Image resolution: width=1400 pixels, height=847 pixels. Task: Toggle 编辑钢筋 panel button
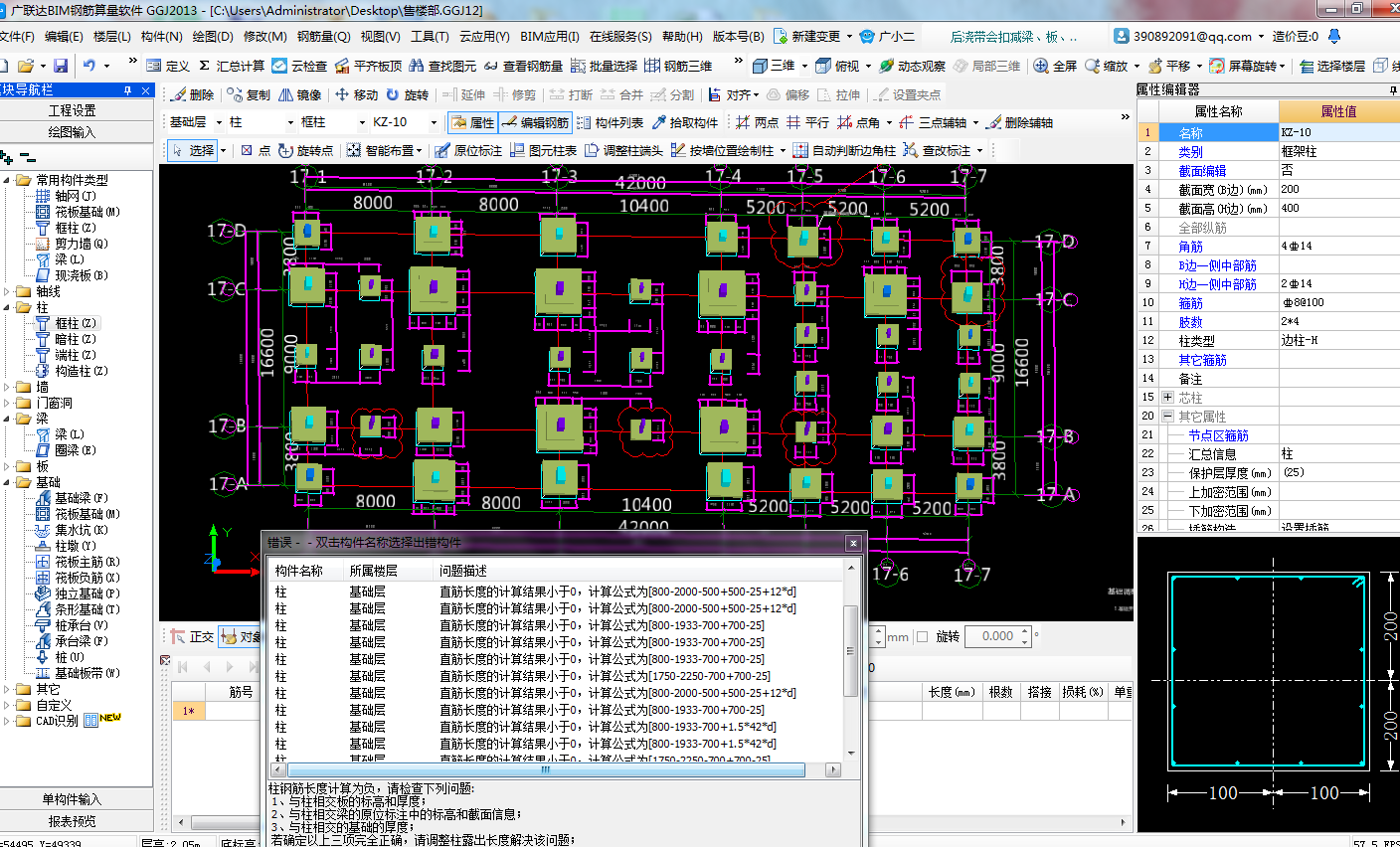tap(536, 122)
